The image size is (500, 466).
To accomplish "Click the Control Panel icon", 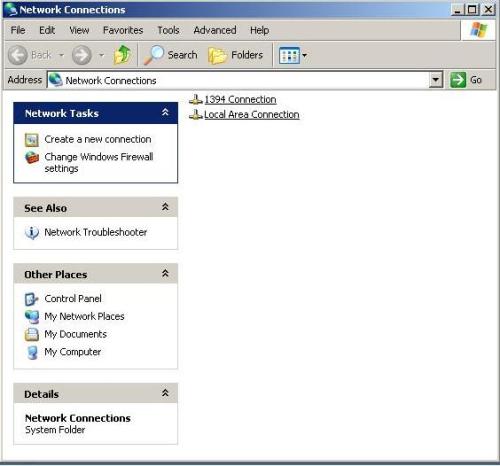I will (32, 299).
